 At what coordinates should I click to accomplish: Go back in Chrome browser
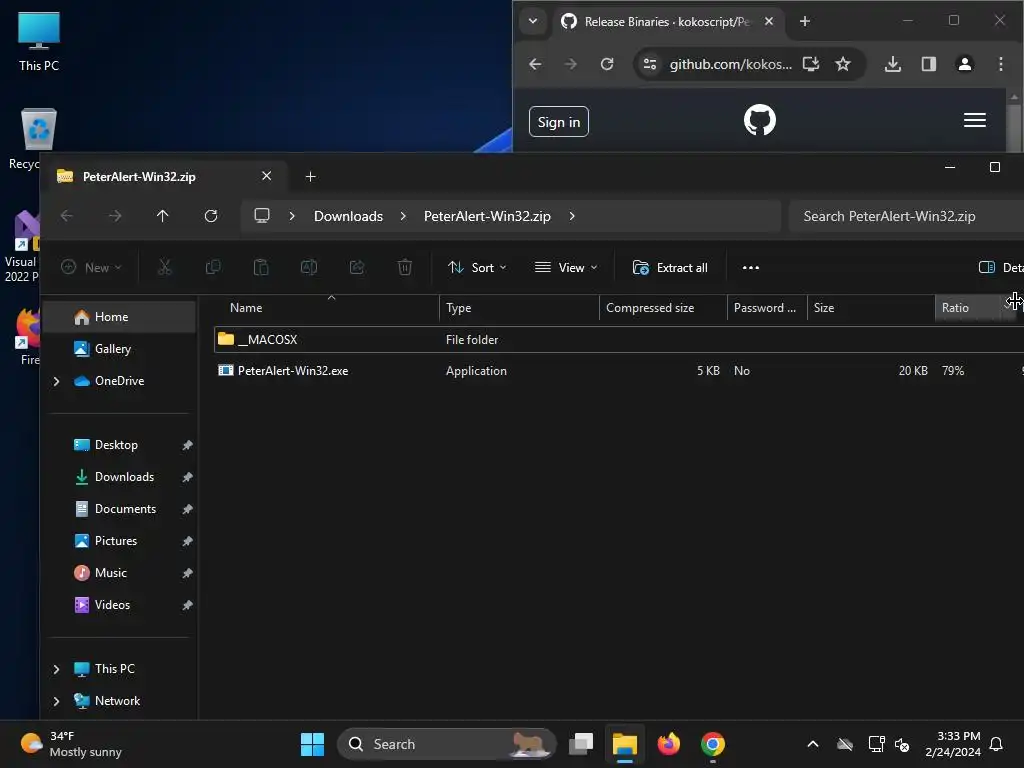point(535,64)
